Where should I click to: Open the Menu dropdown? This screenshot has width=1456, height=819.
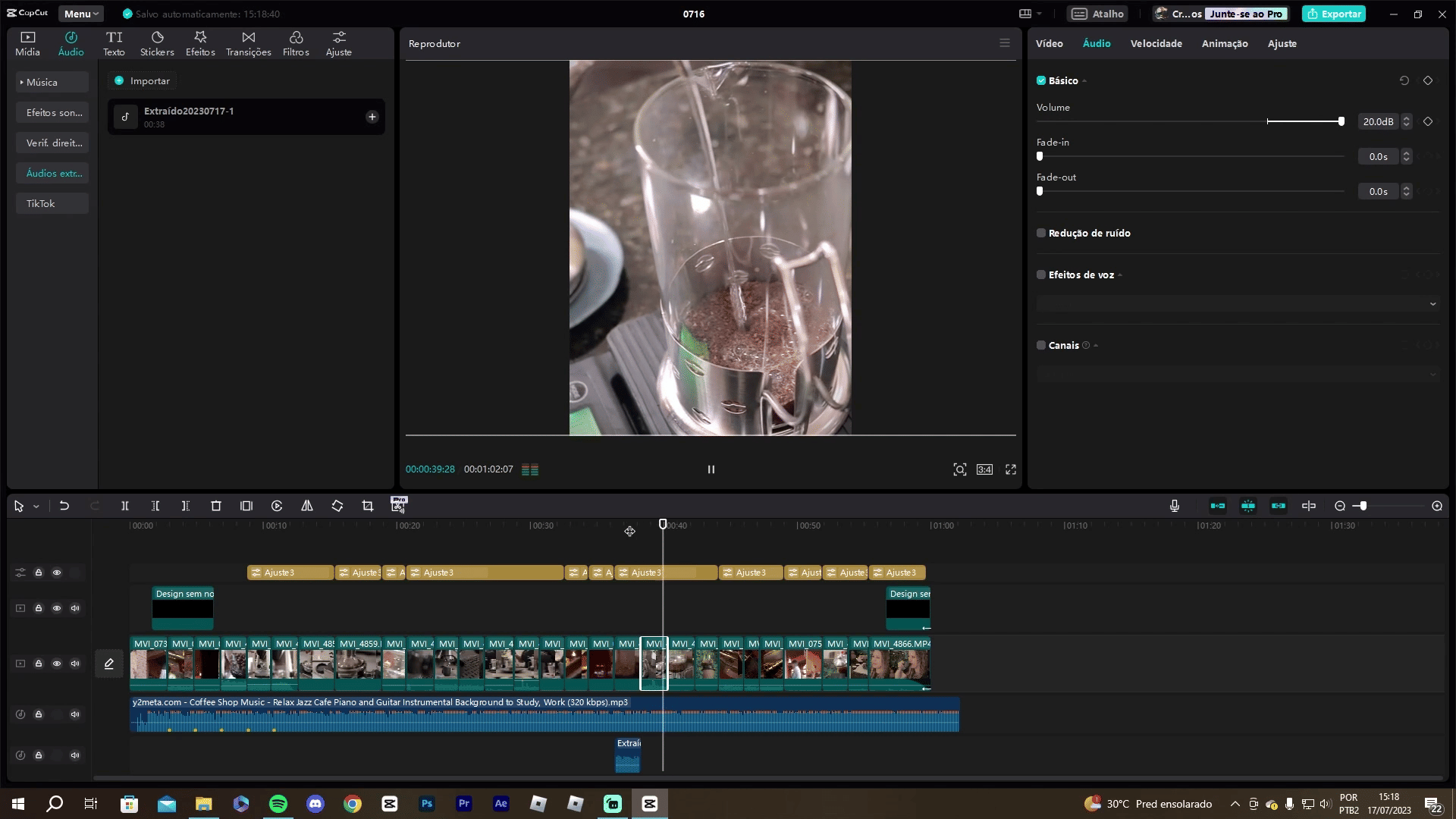(81, 14)
